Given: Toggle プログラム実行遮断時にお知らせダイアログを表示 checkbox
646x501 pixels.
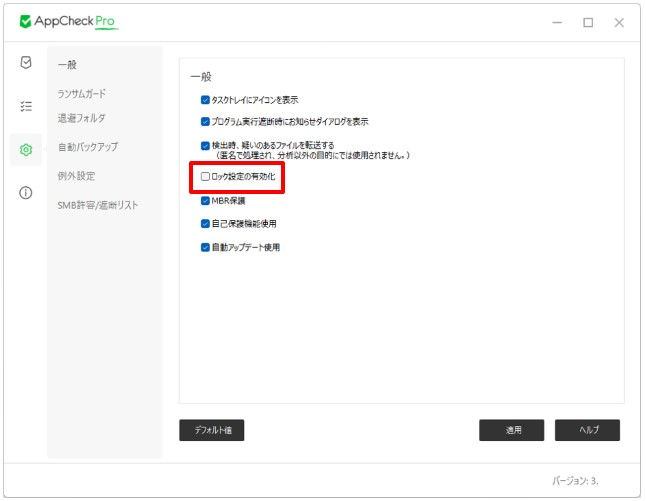Looking at the screenshot, I should click(205, 122).
